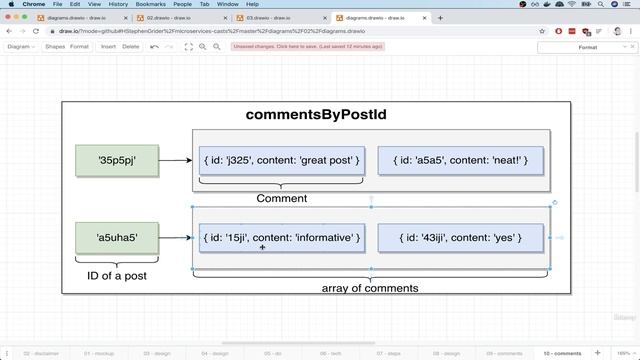Image resolution: width=640 pixels, height=360 pixels.
Task: Zoom in with the plus magnifier icon
Action: tap(202, 47)
